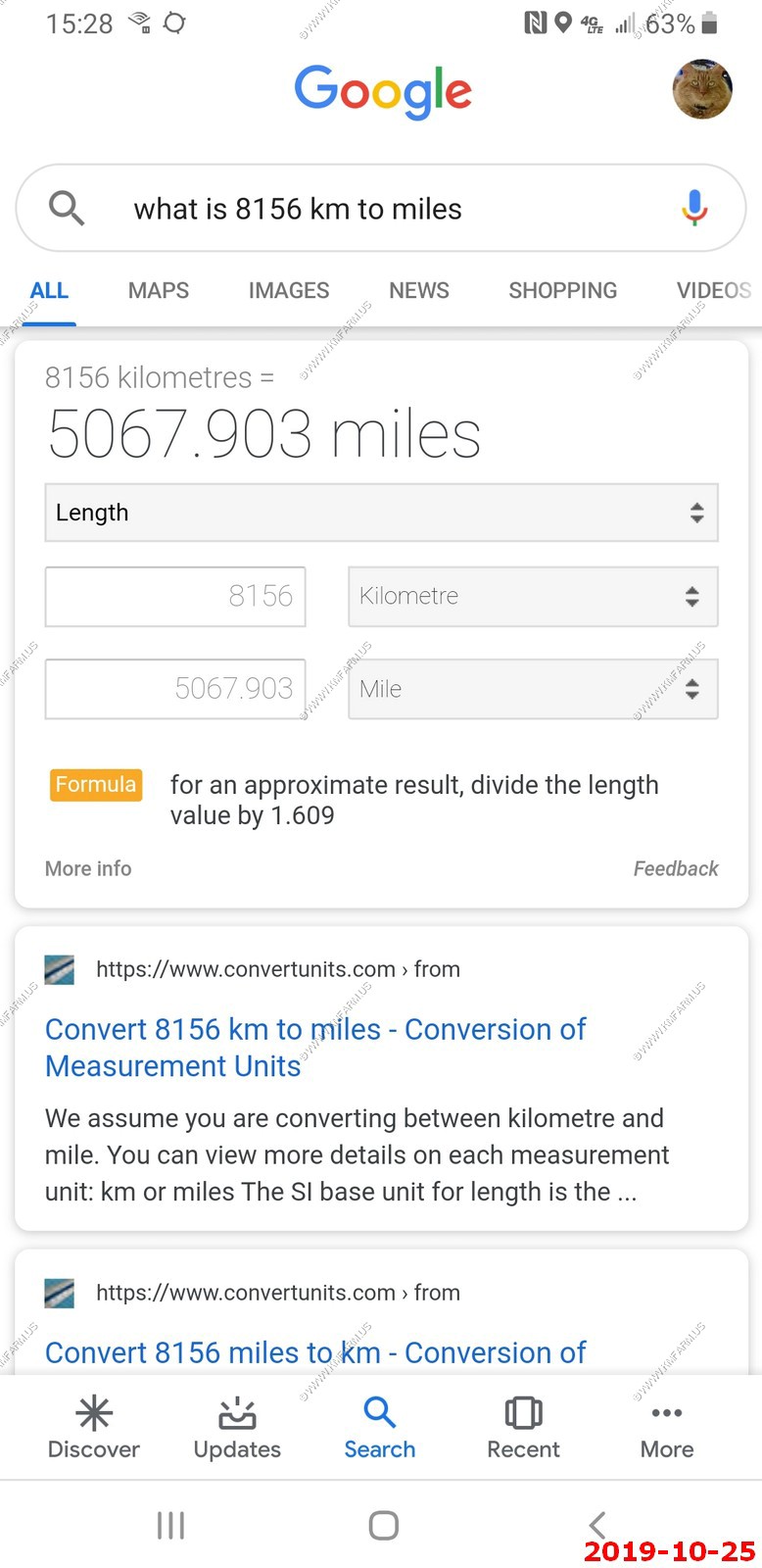762x1568 pixels.
Task: Switch to the IMAGES tab
Action: 289,290
